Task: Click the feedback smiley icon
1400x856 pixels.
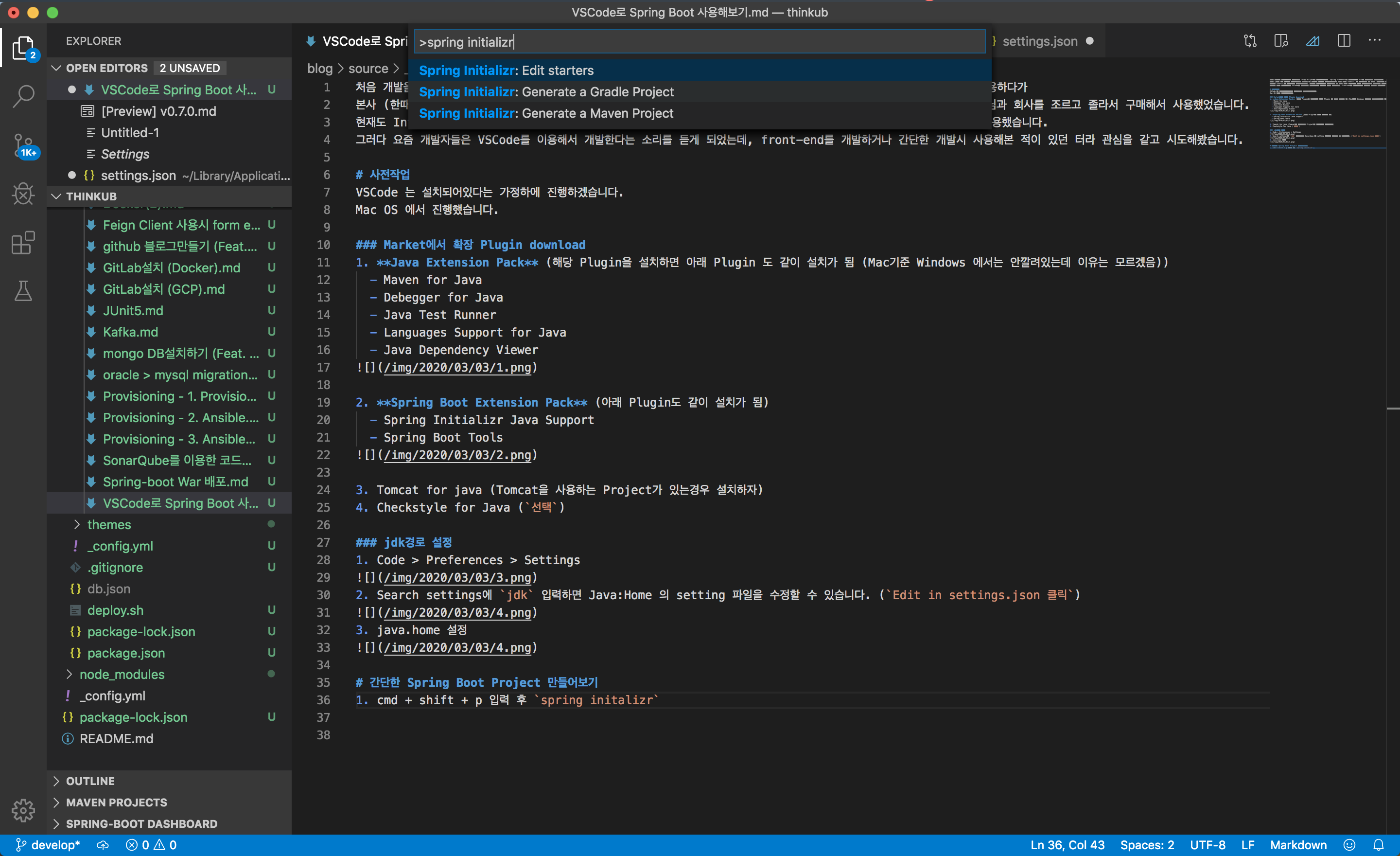Action: coord(1349,845)
